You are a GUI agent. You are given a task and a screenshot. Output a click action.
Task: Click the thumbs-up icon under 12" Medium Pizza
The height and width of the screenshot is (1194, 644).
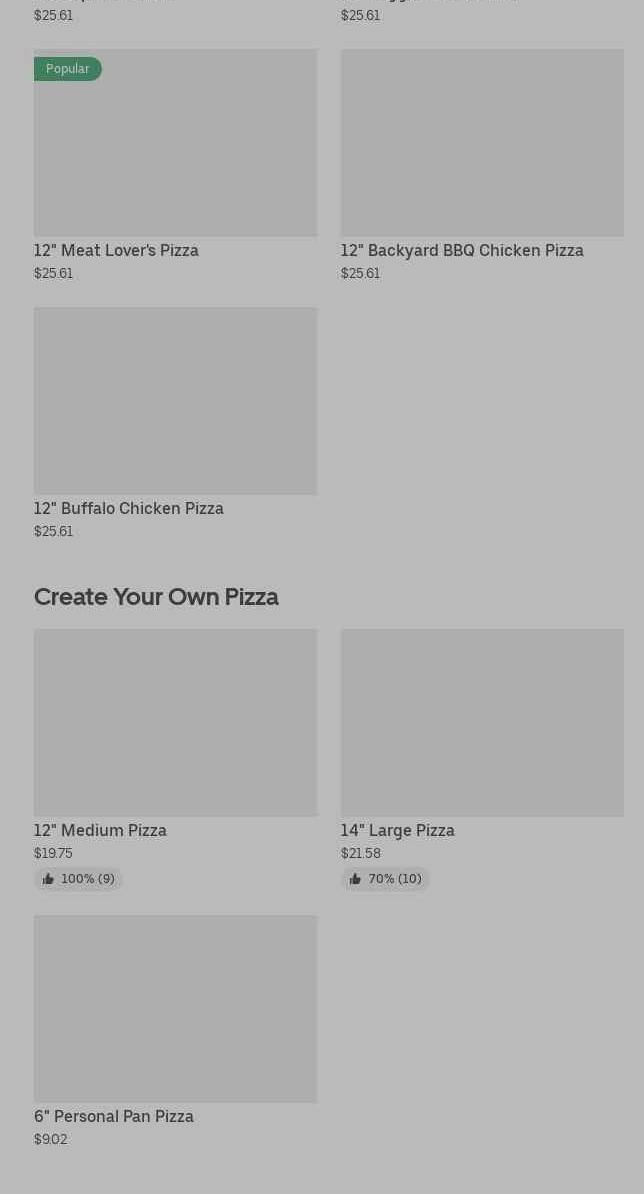(x=48, y=879)
